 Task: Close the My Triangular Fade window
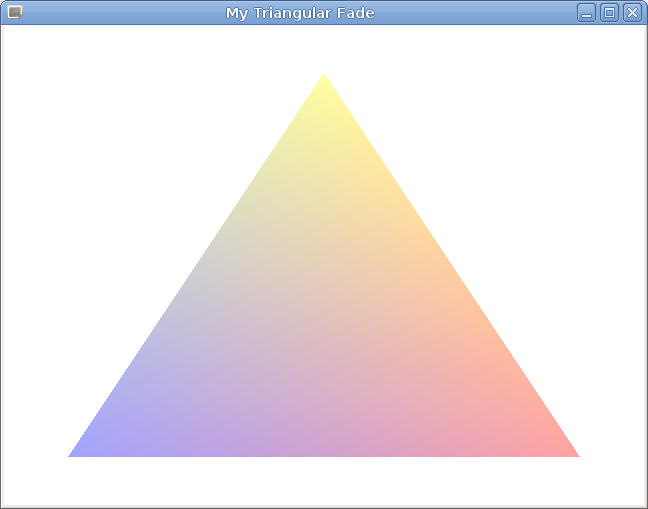pyautogui.click(x=632, y=13)
